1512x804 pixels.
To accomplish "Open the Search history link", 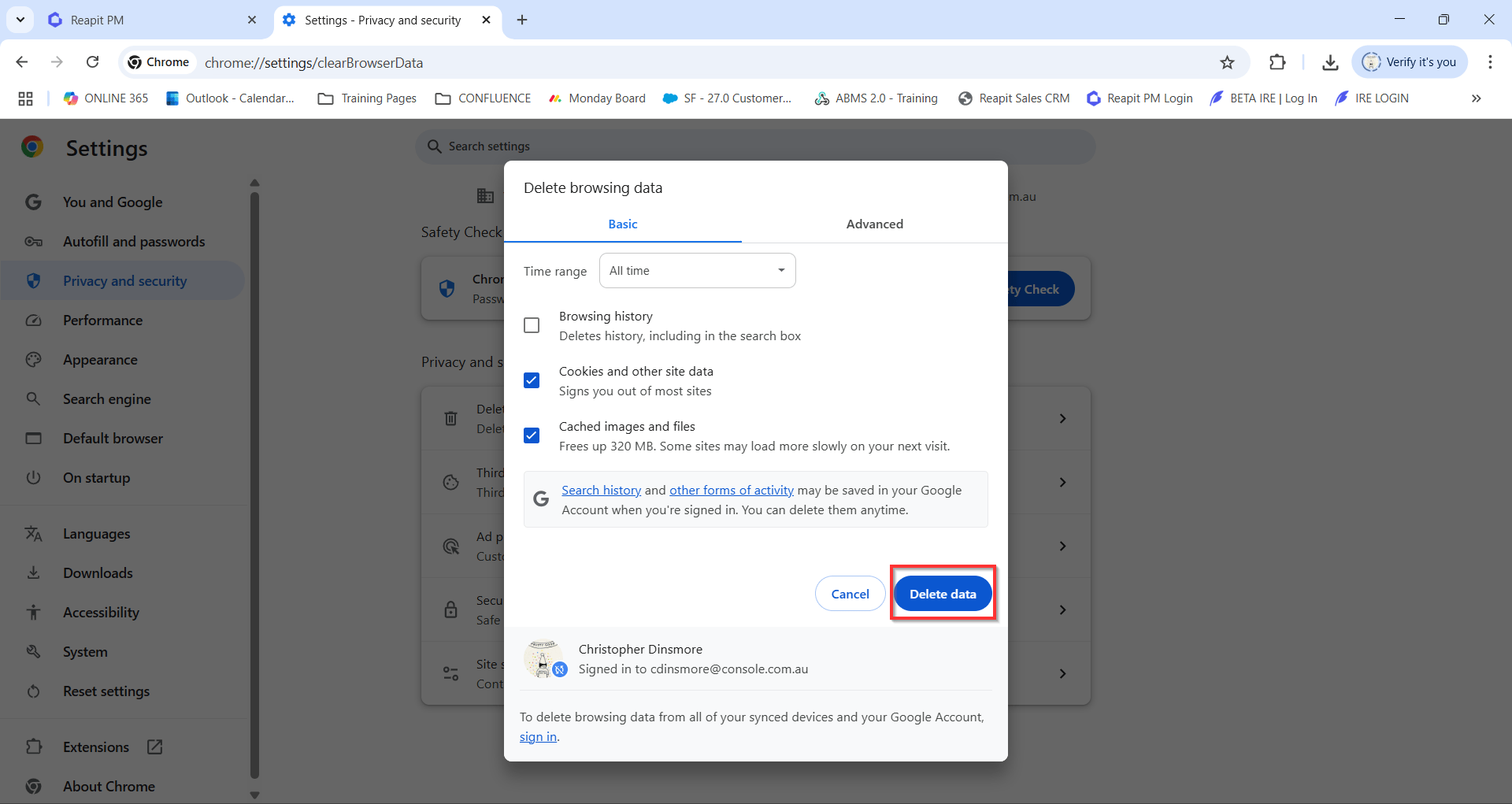I will (601, 490).
